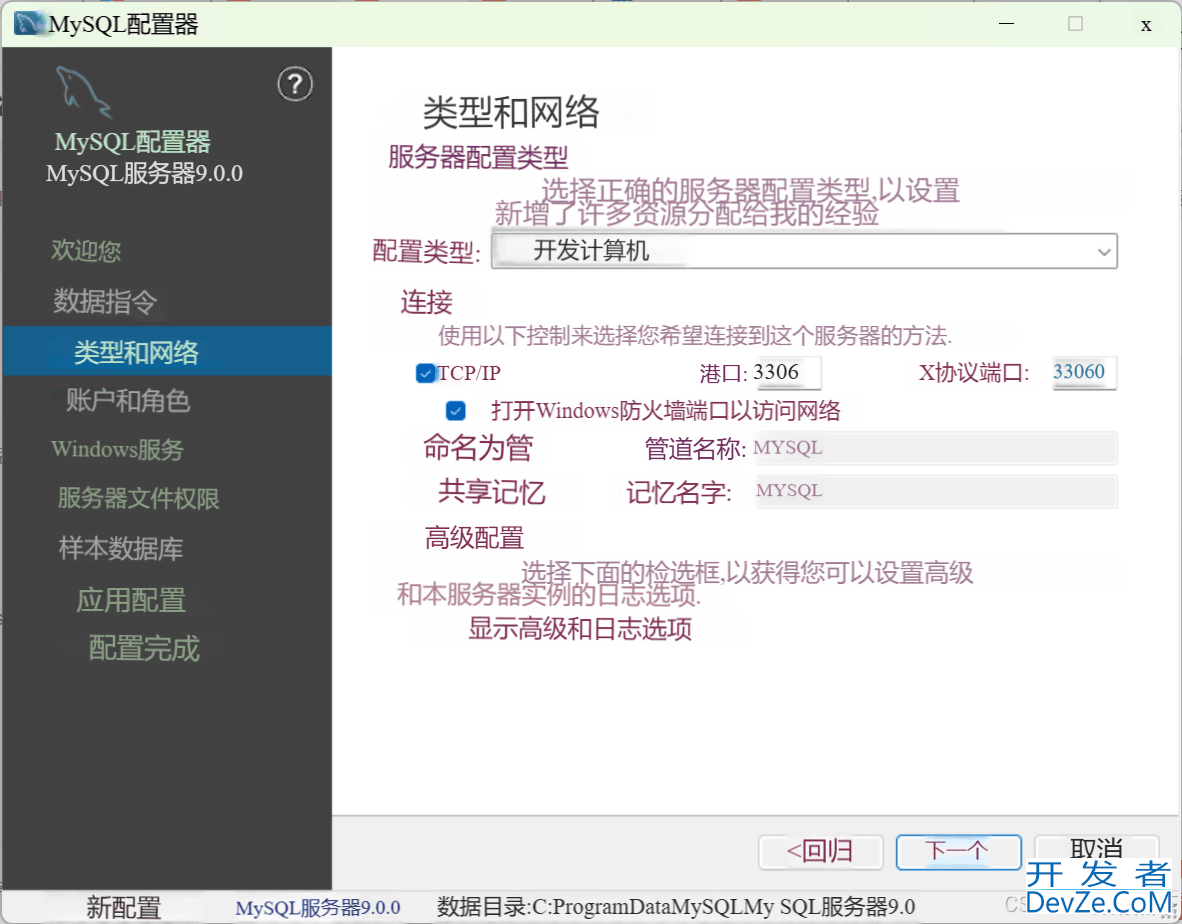Screen dimensions: 1182x924
Task: Toggle the TCP/IP checkbox
Action: tap(425, 373)
